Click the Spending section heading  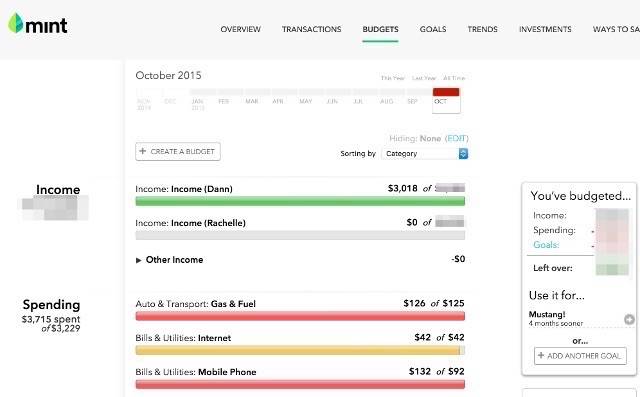(x=51, y=305)
